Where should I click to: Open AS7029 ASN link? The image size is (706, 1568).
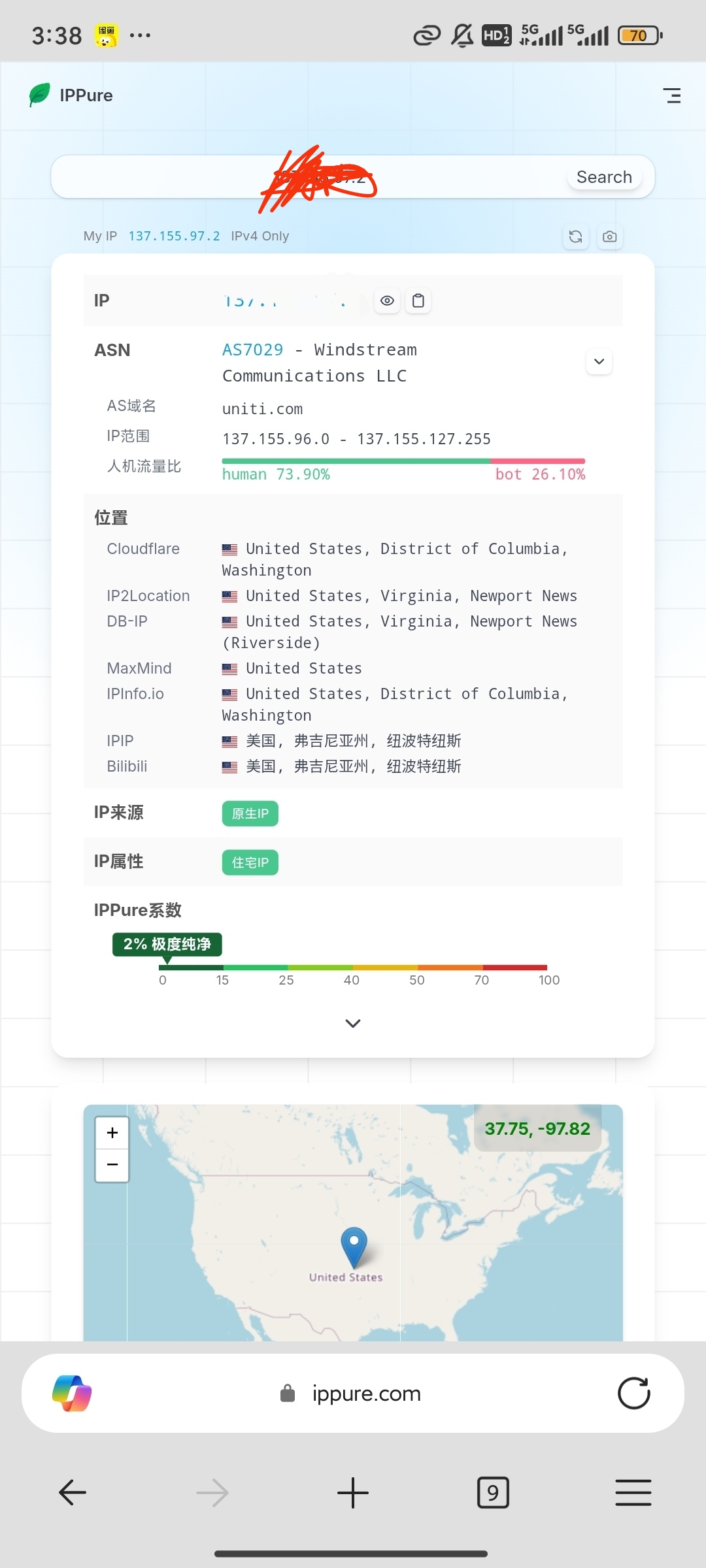click(252, 350)
